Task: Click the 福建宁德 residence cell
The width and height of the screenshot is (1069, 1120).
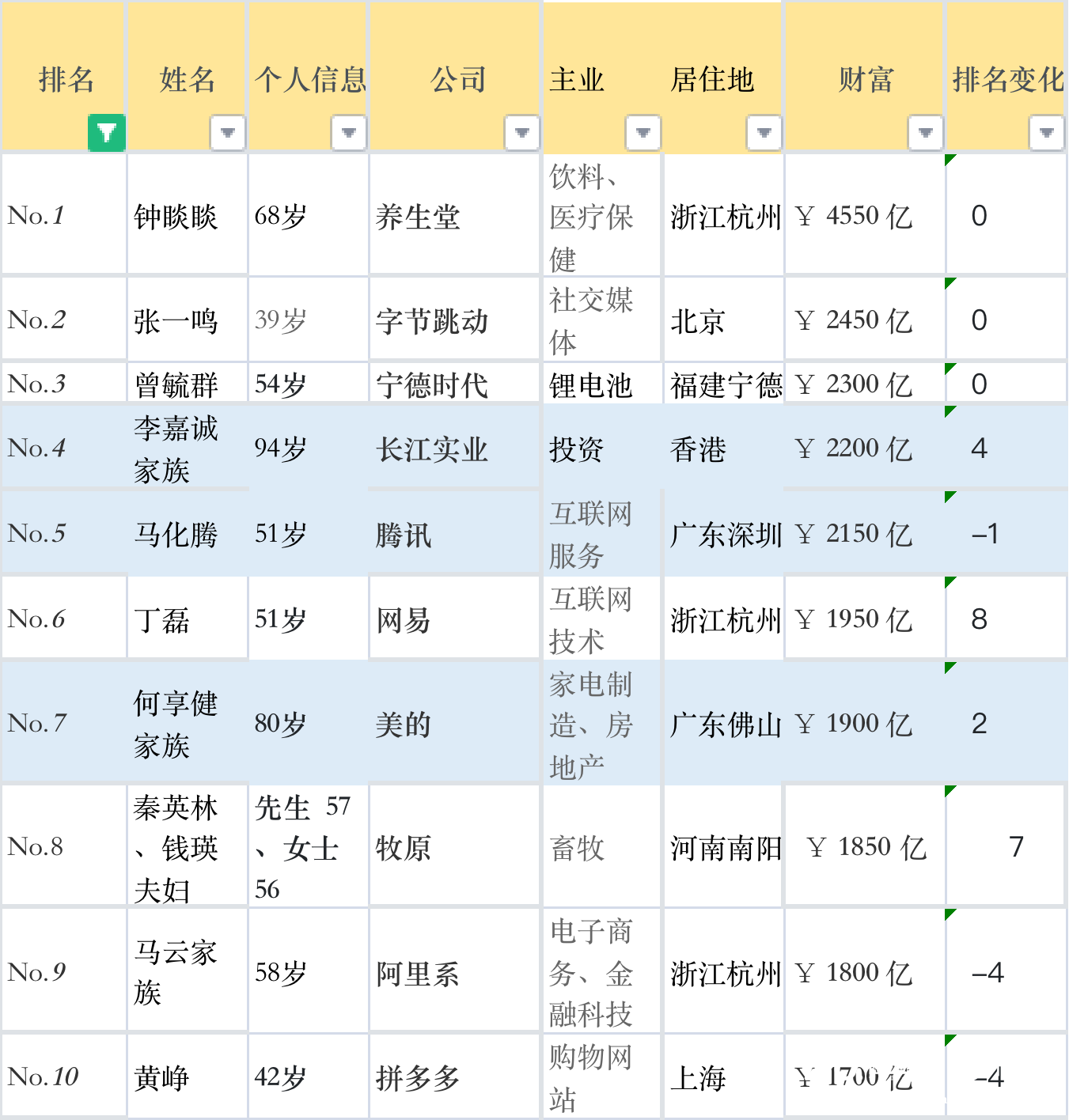Action: click(x=723, y=384)
